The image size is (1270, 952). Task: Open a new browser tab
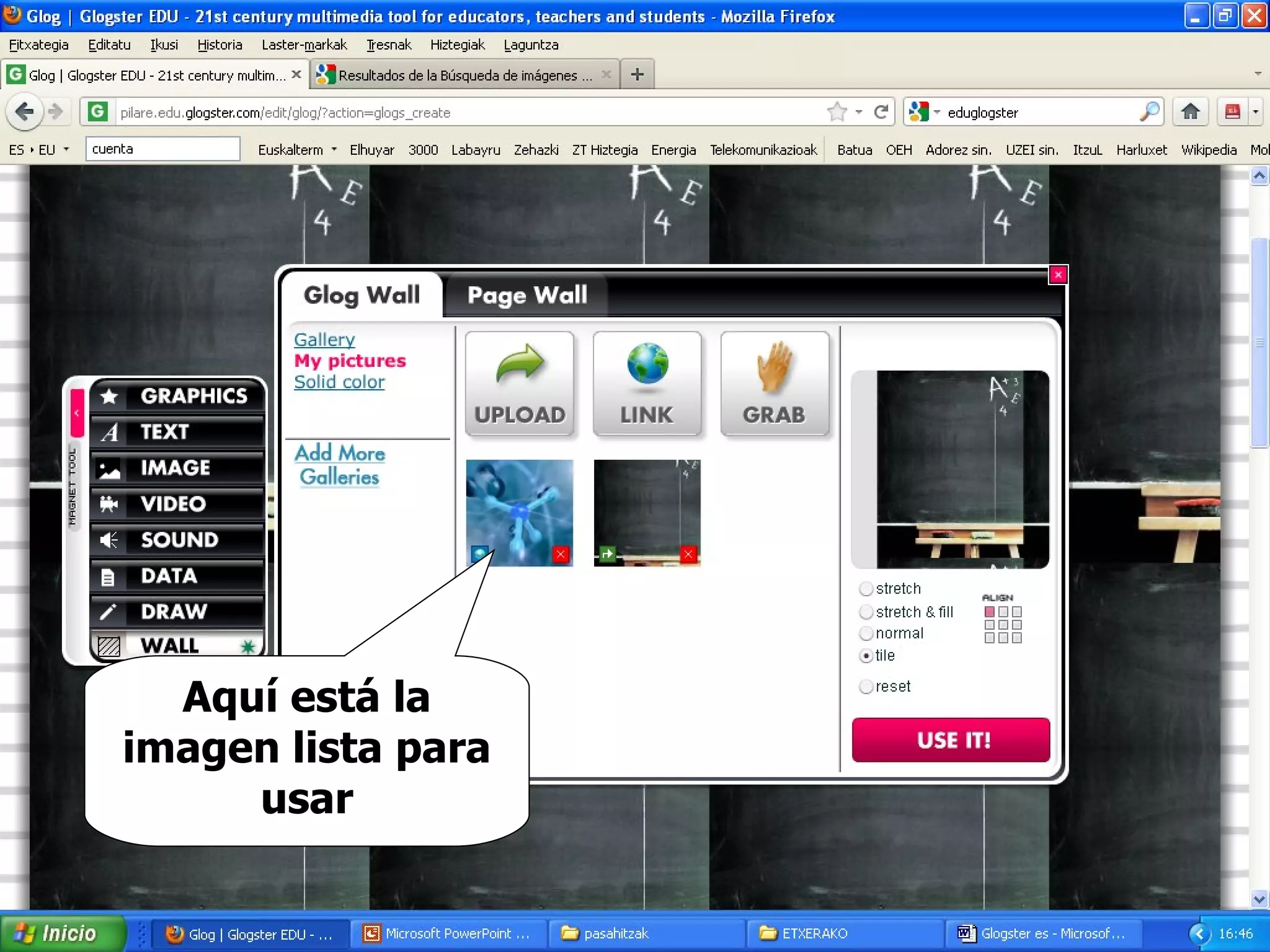click(637, 75)
